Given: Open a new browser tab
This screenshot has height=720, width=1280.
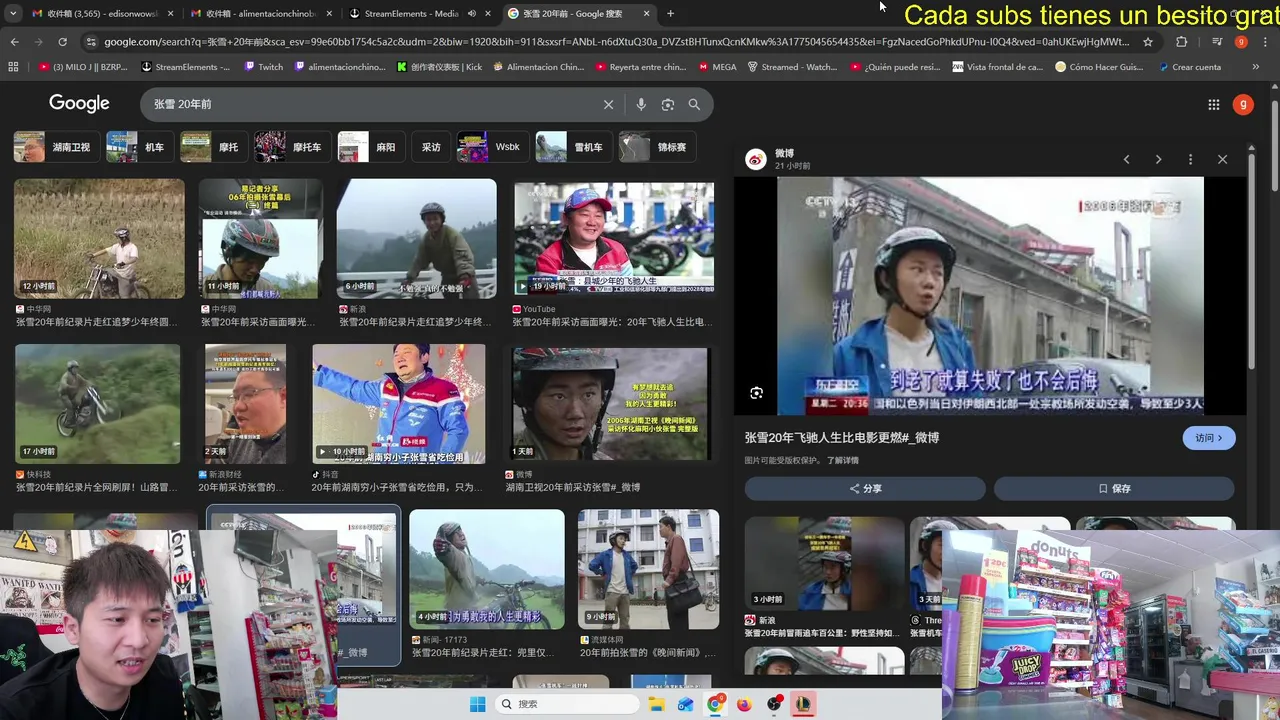Looking at the screenshot, I should point(670,13).
